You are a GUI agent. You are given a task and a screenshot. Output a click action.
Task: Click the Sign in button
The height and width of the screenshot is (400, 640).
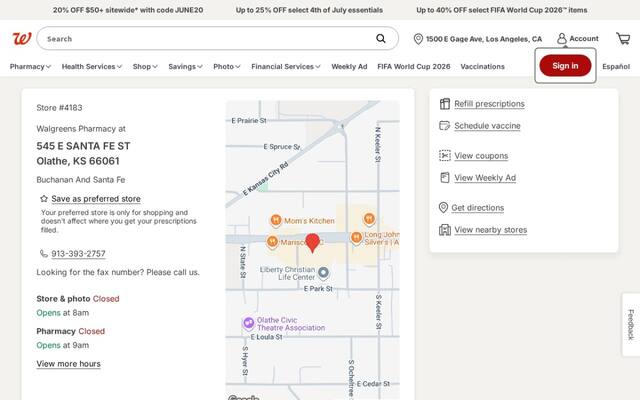click(x=565, y=66)
